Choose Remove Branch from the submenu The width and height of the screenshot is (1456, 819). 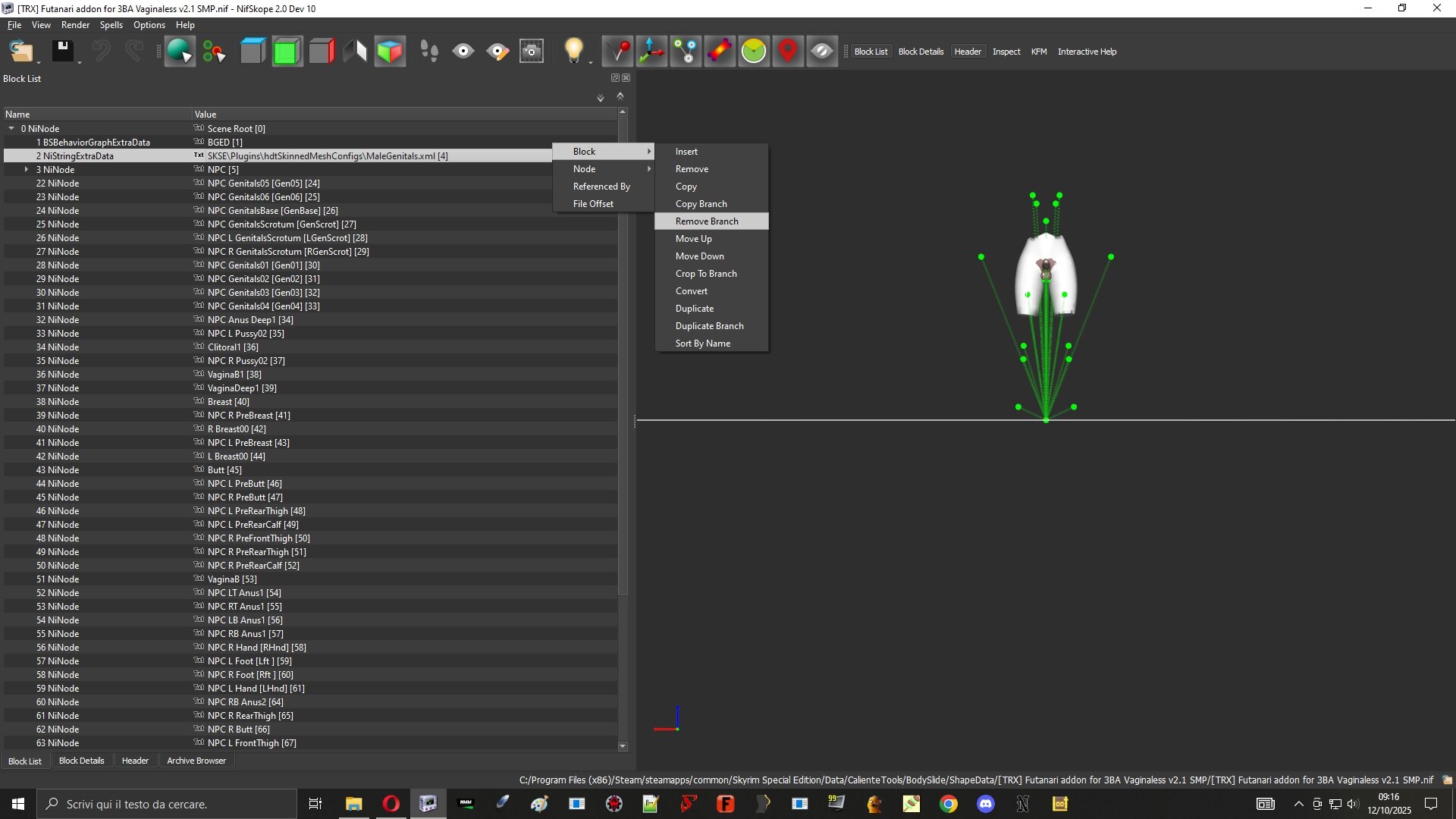pos(711,221)
